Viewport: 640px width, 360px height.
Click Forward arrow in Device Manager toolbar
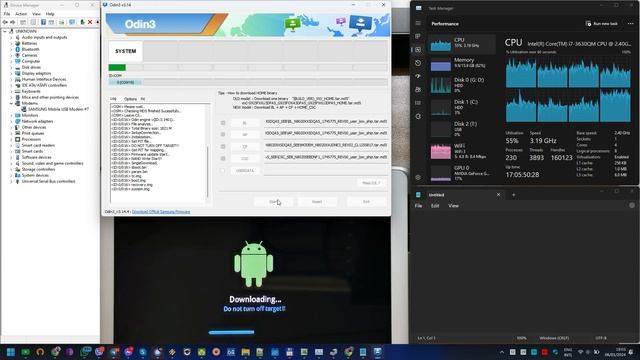click(13, 22)
